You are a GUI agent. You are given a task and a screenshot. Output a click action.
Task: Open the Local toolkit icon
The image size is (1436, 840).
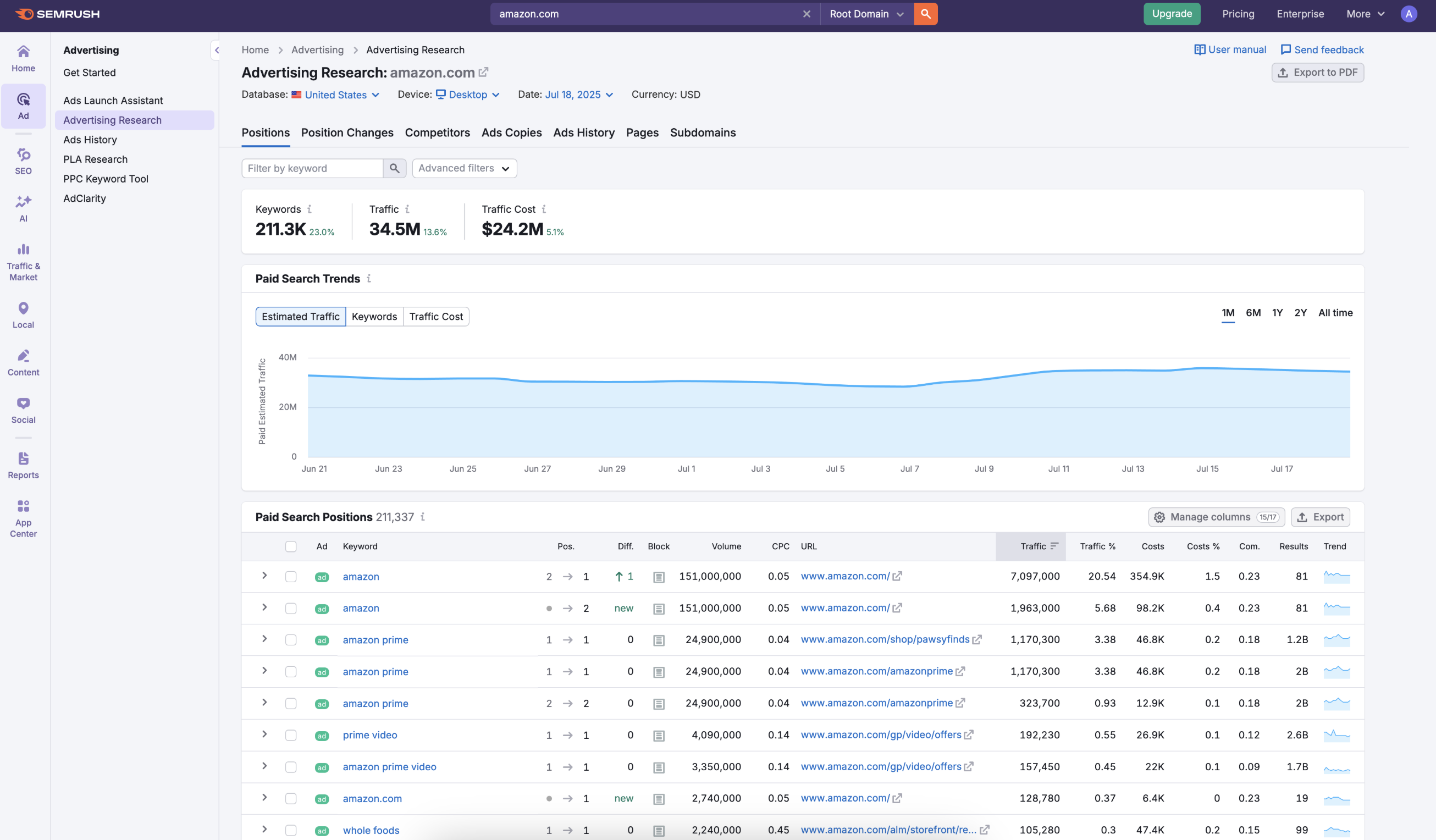[23, 315]
